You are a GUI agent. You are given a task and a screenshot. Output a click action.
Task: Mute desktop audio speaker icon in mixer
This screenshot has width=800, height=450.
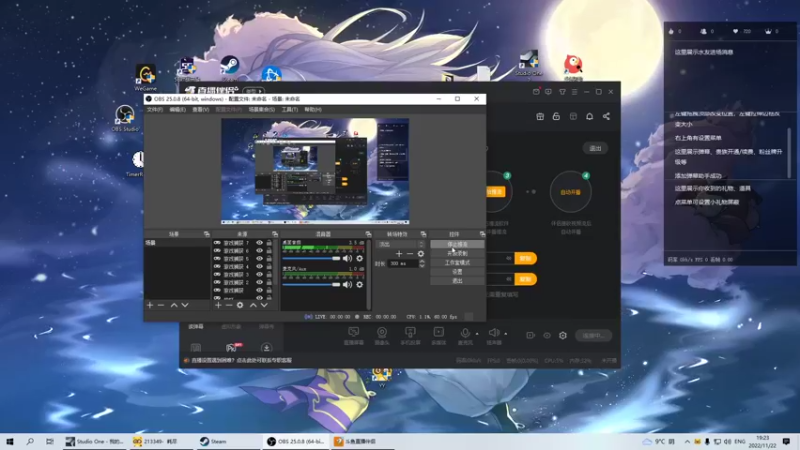pyautogui.click(x=347, y=258)
